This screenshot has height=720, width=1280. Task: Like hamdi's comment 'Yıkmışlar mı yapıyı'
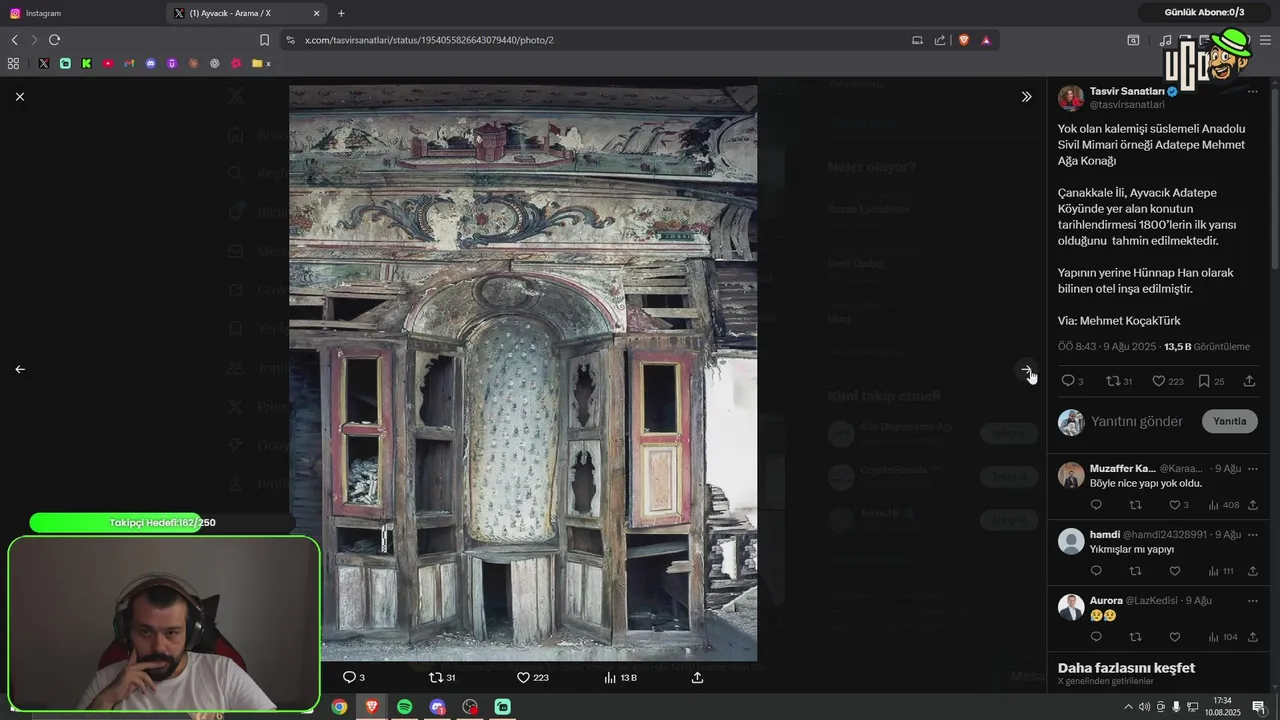[1175, 571]
